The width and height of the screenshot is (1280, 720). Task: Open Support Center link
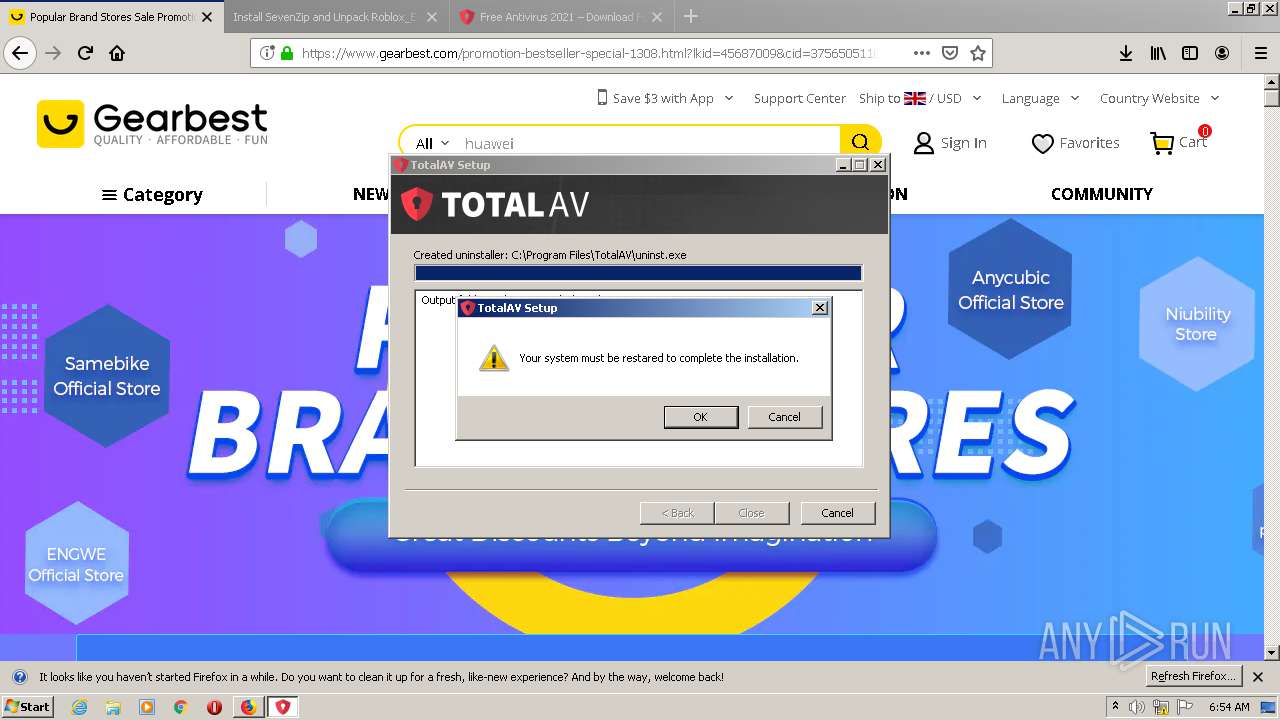[800, 98]
